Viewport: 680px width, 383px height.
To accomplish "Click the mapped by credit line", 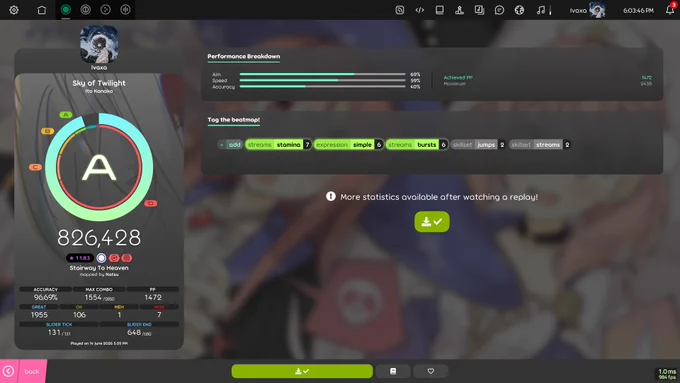I will (99, 275).
